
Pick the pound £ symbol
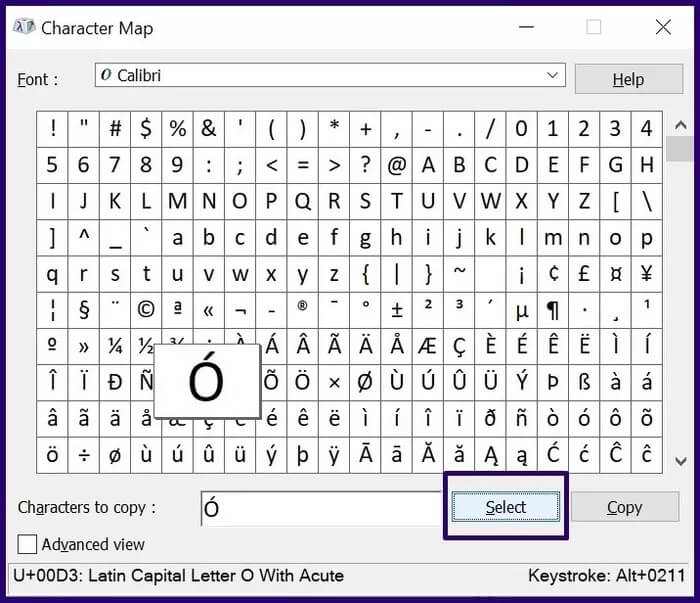pyautogui.click(x=584, y=274)
